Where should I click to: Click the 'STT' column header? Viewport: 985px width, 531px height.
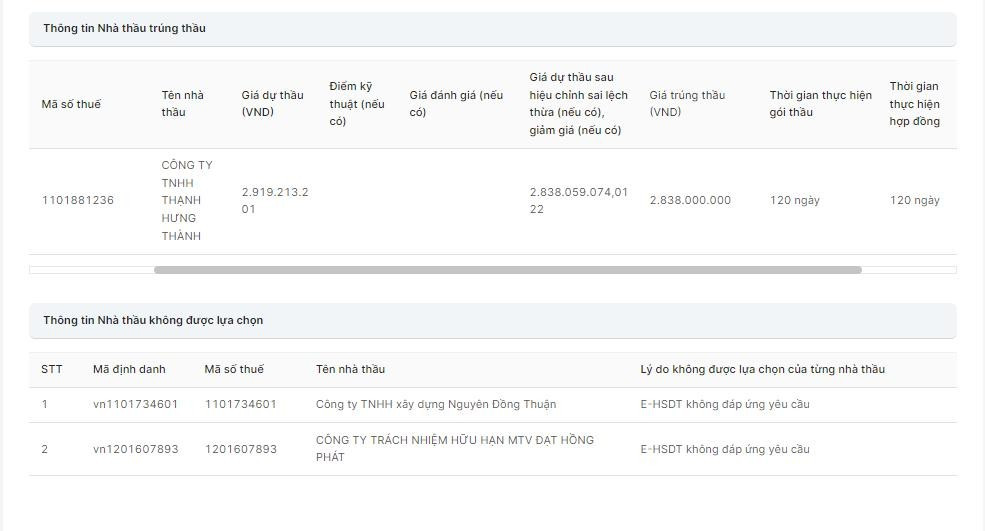click(x=52, y=369)
